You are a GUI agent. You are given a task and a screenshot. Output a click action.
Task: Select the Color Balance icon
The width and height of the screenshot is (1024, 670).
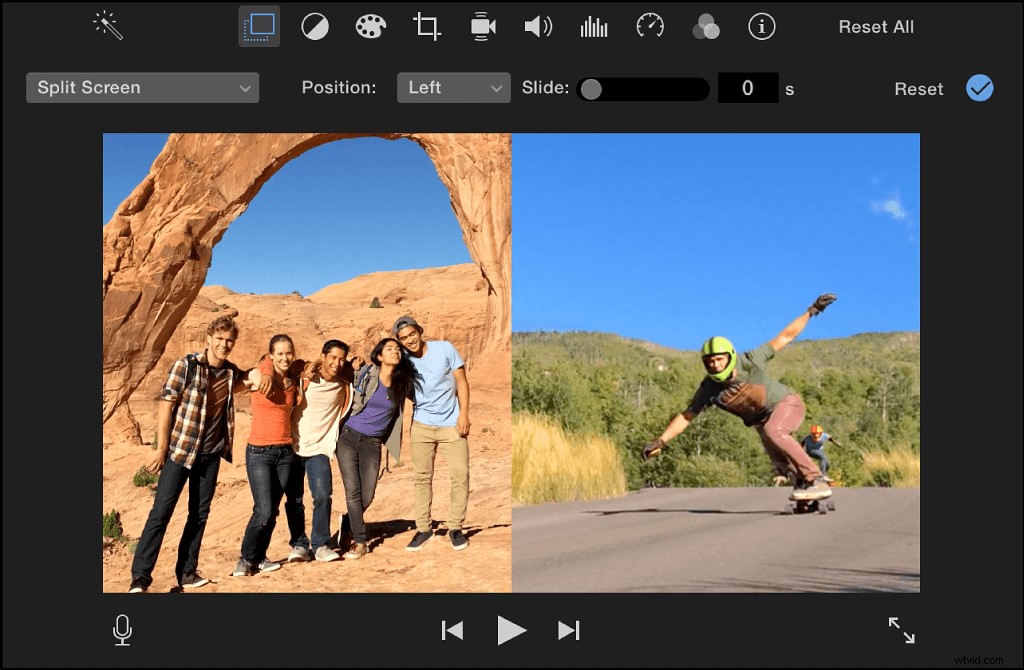315,26
